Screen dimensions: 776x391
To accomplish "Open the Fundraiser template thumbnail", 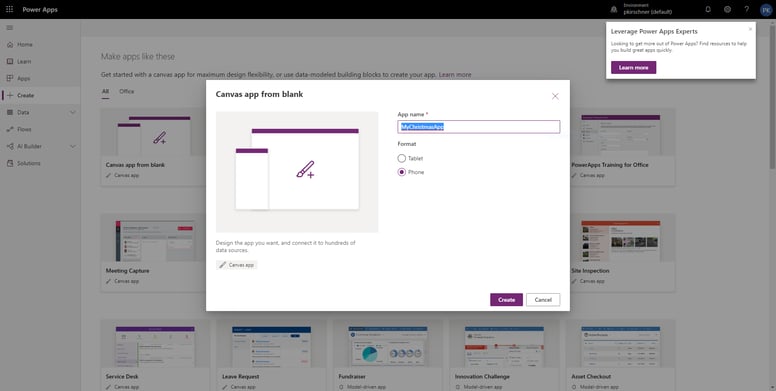I will click(388, 346).
